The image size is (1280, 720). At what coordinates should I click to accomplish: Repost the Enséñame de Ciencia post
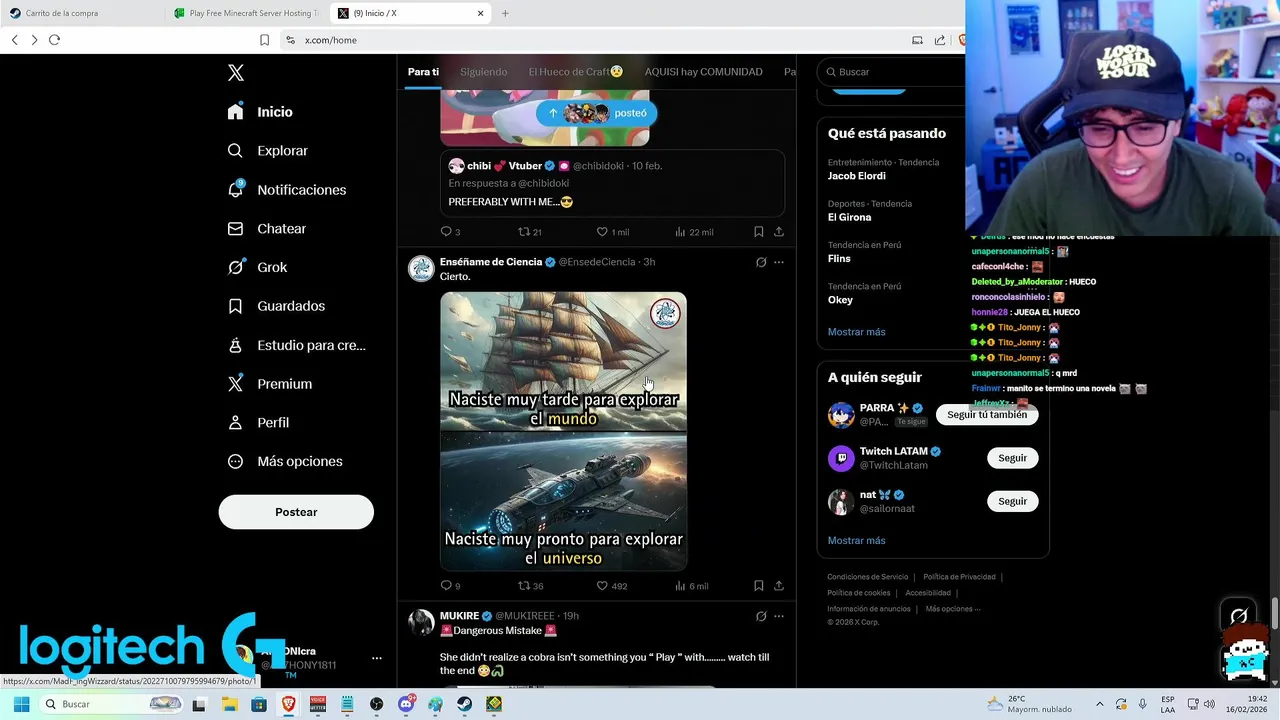[530, 586]
